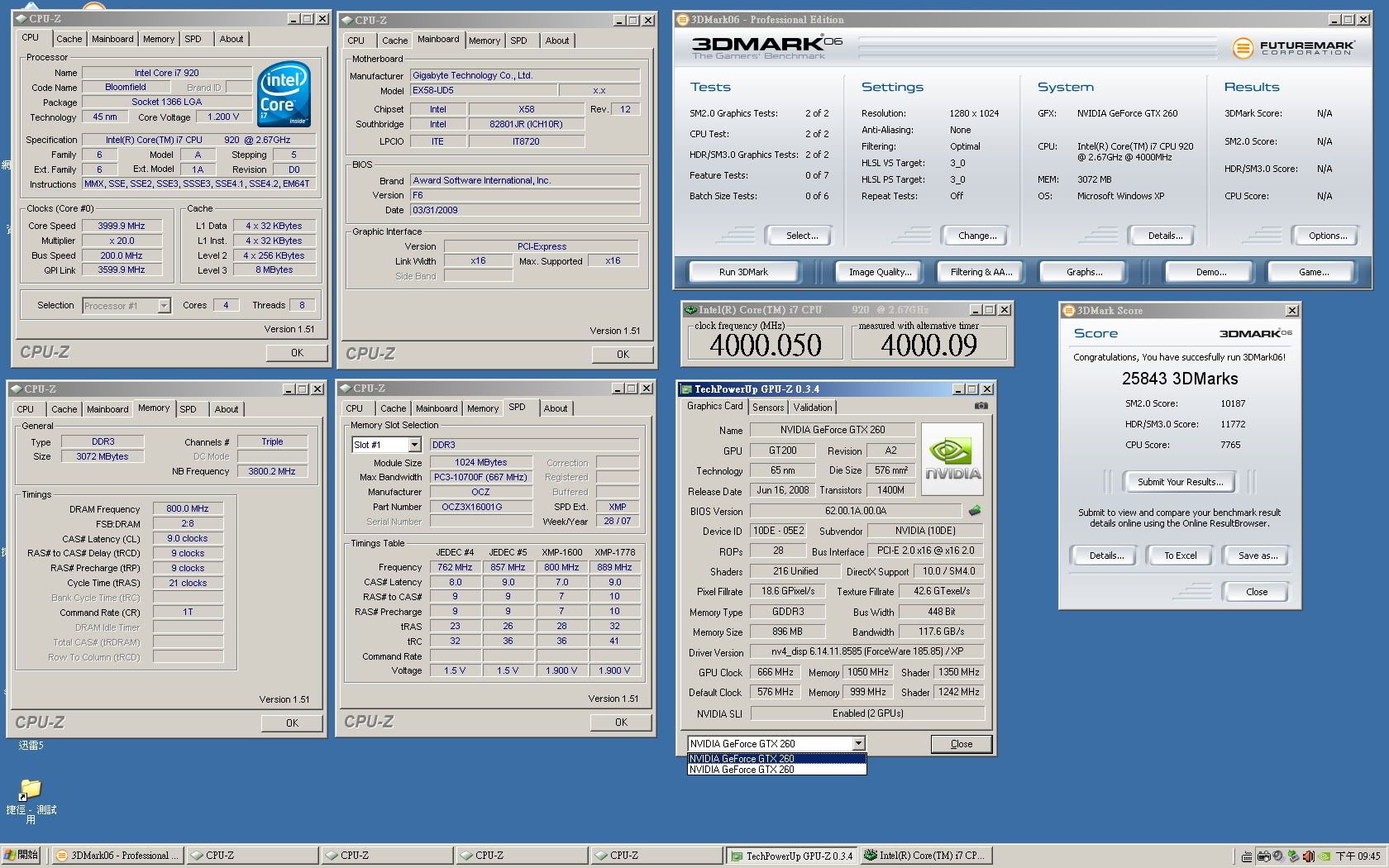1389x868 pixels.
Task: Click Details under System in 3DMark06
Action: (1165, 236)
